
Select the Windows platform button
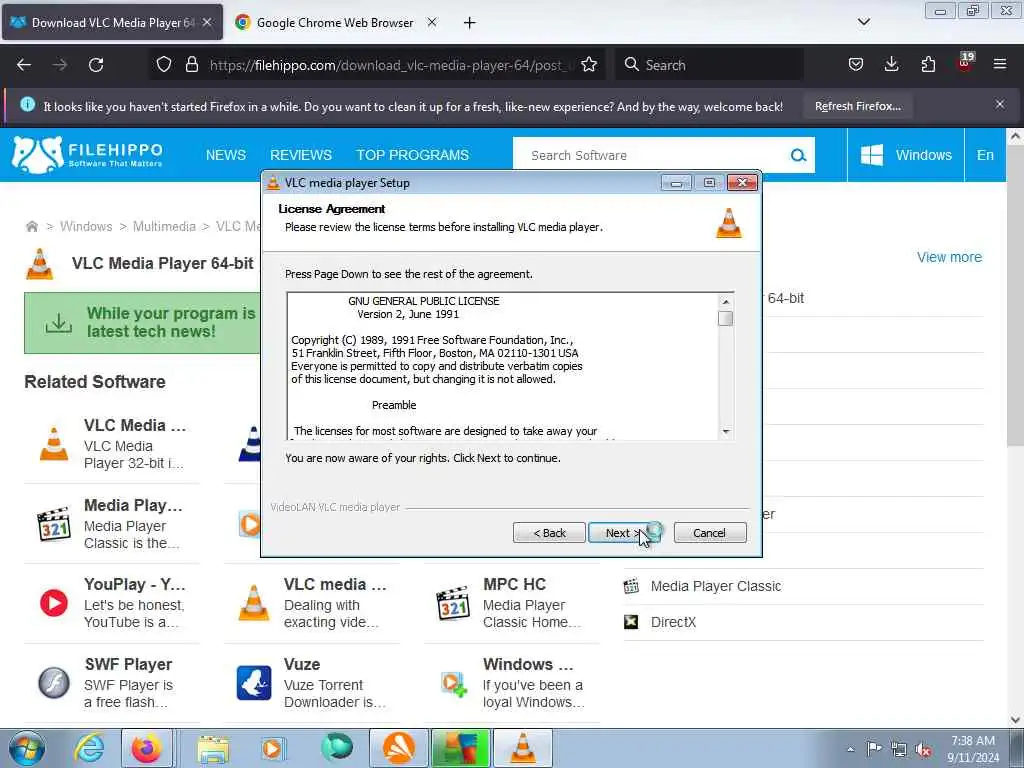[906, 155]
